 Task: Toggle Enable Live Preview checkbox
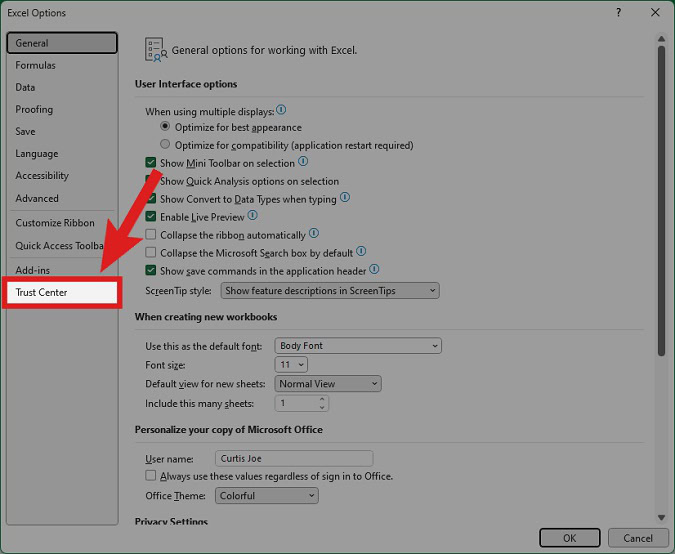point(151,216)
